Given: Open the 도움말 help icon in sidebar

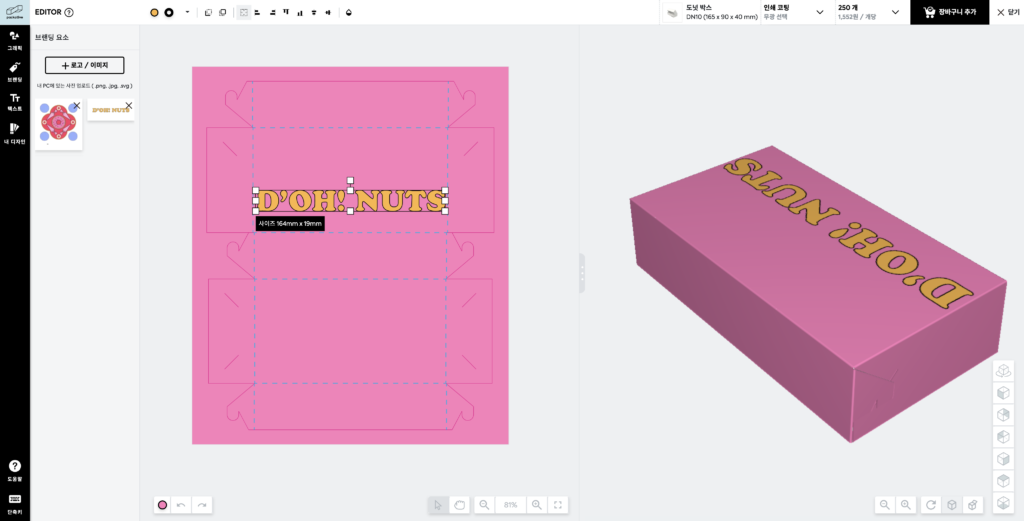Looking at the screenshot, I should 14,469.
